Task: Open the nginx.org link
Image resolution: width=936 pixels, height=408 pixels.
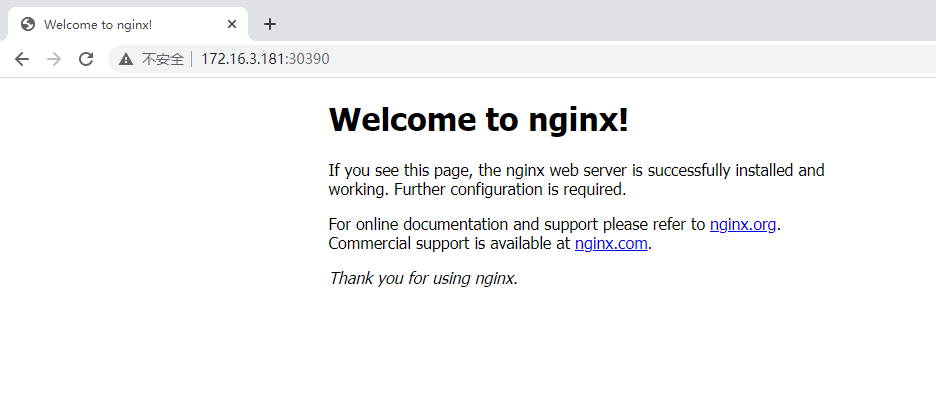Action: pos(743,224)
